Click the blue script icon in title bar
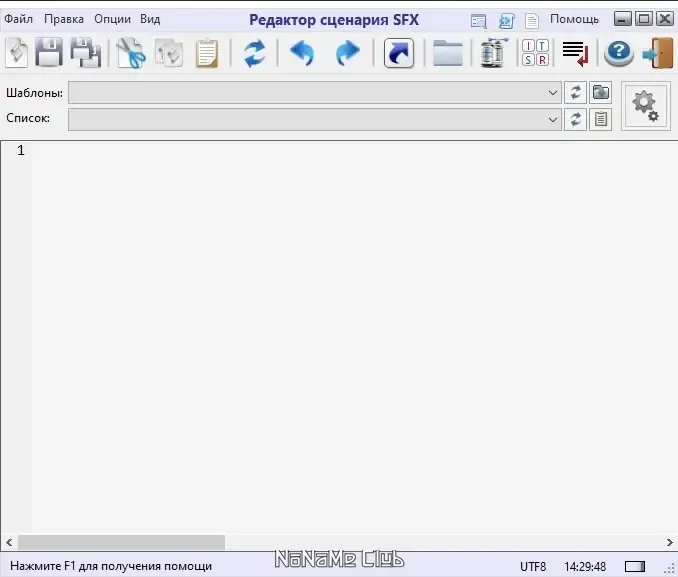678x577 pixels. click(506, 20)
